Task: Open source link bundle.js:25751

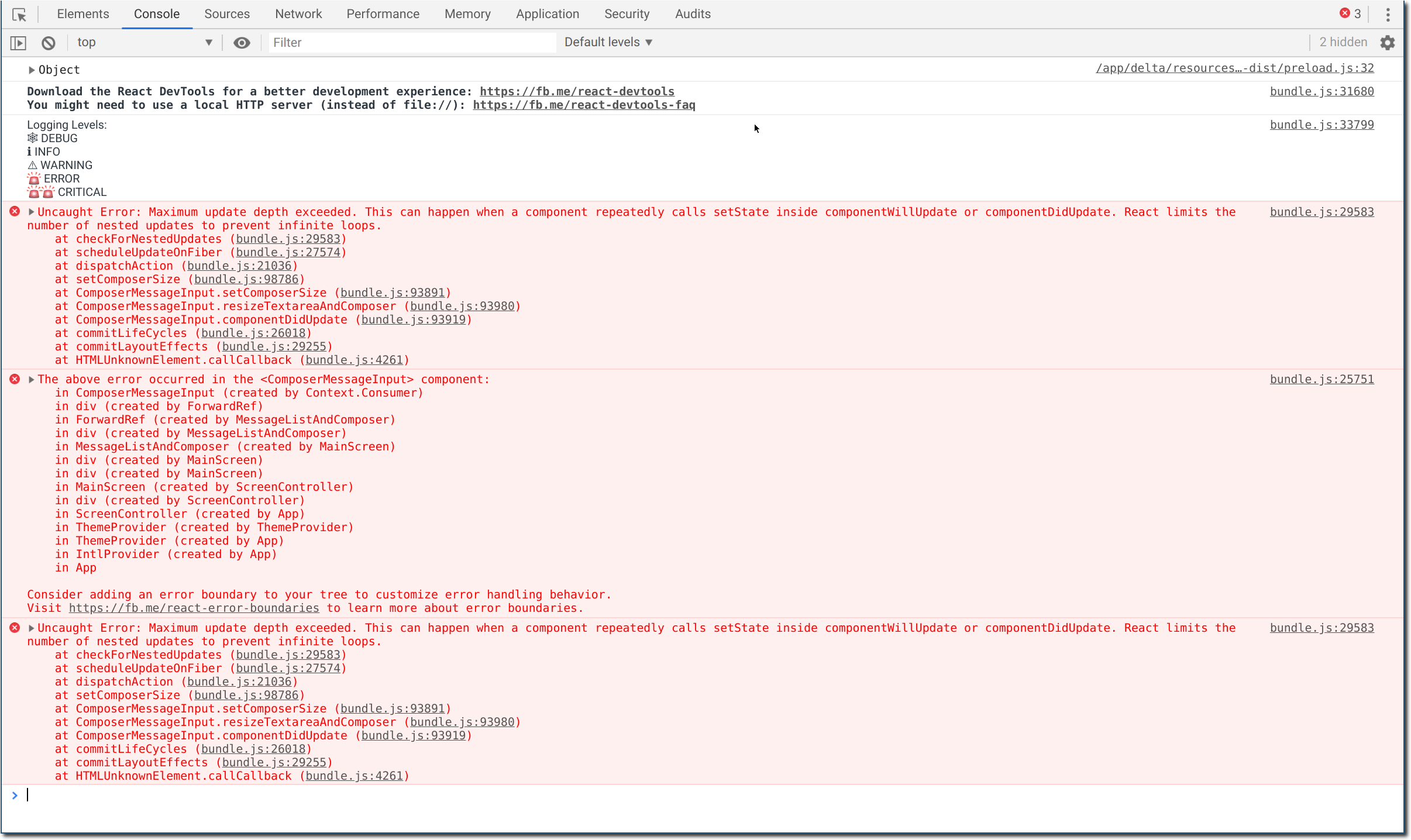Action: point(1321,380)
